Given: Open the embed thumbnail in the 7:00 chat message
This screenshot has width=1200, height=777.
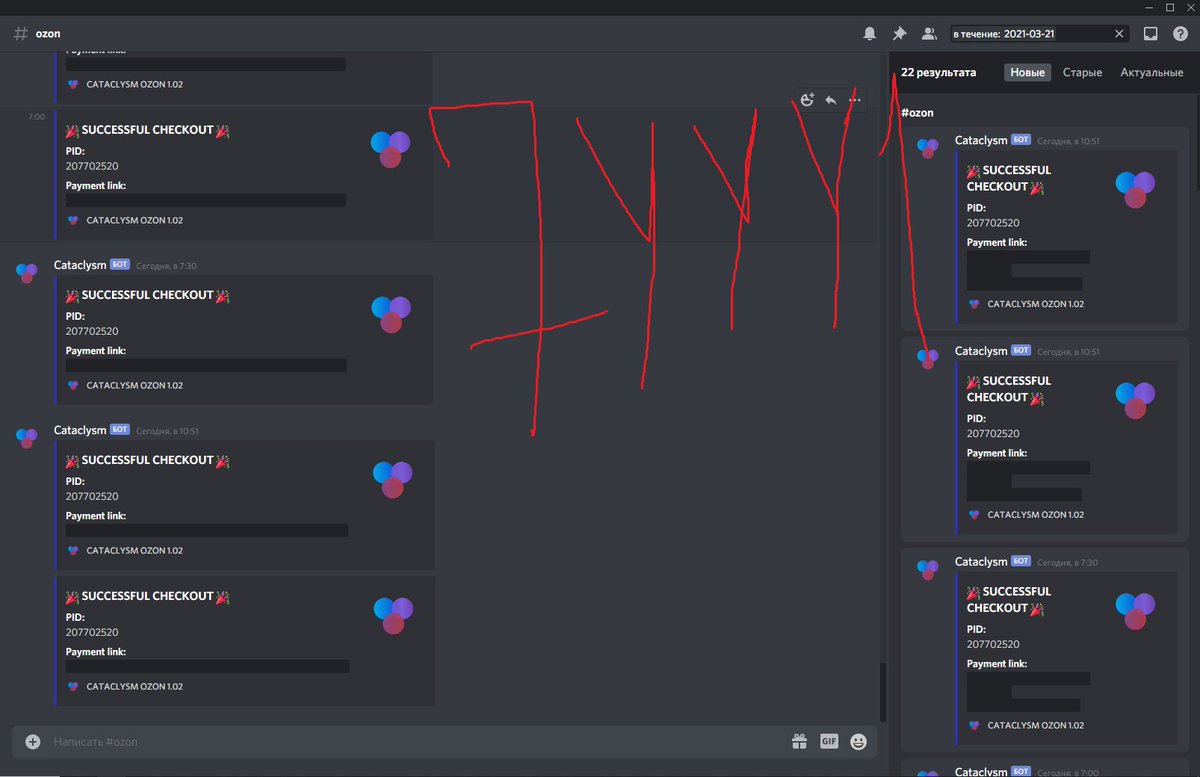Looking at the screenshot, I should (391, 149).
